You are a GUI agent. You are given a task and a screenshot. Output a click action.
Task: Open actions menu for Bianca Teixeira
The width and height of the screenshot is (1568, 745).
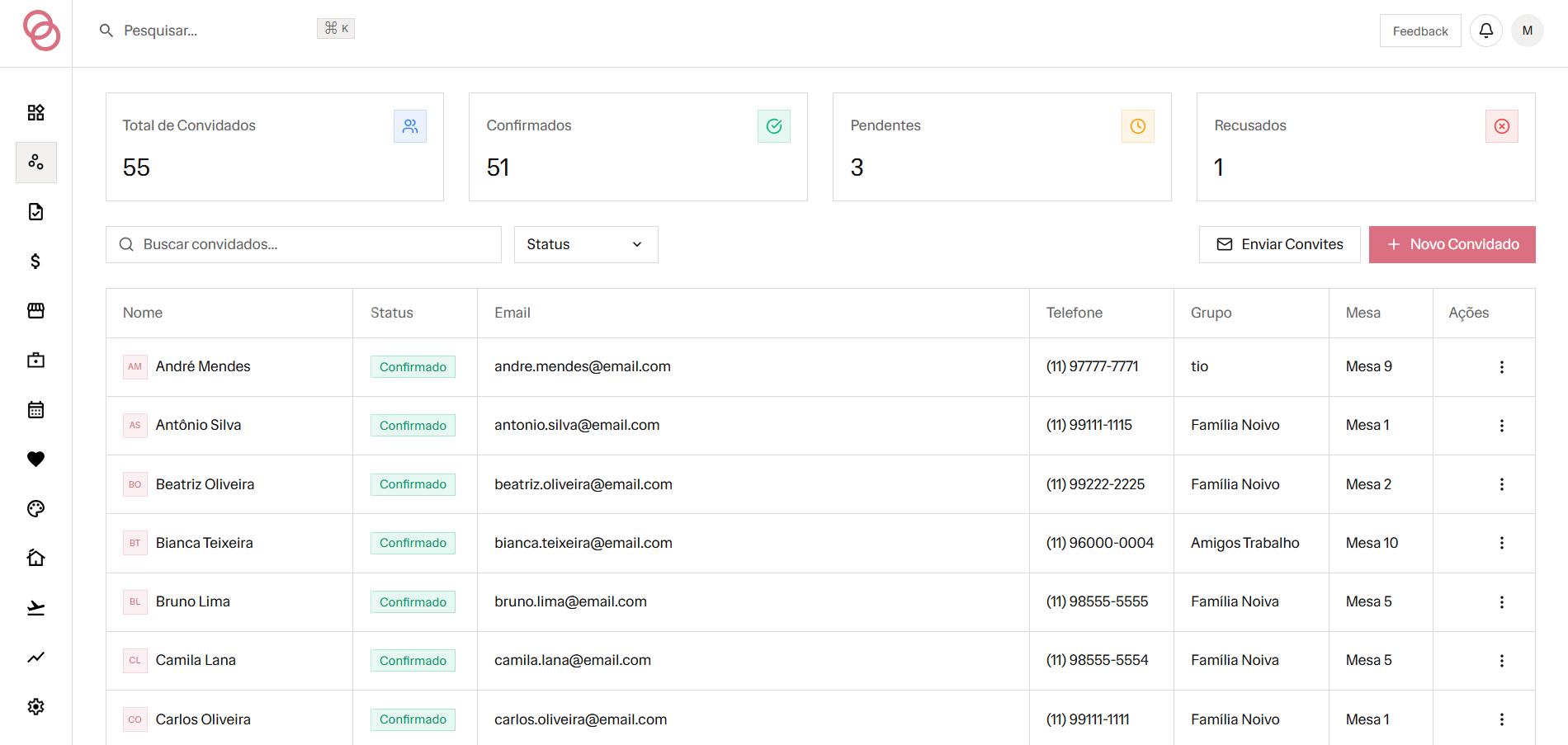[x=1502, y=543]
